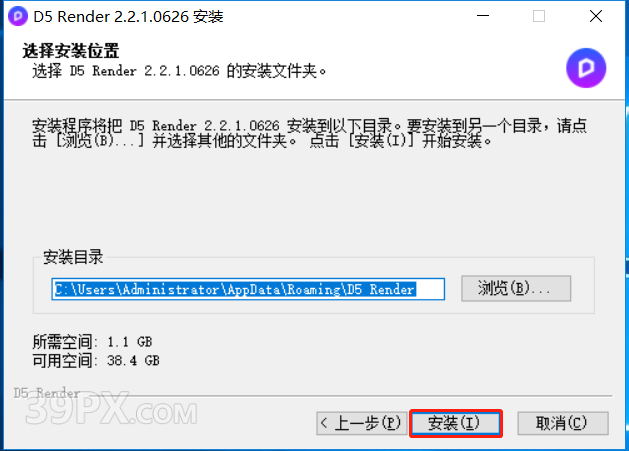Start installation with 安装(I) button
The height and width of the screenshot is (451, 629).
click(x=456, y=423)
